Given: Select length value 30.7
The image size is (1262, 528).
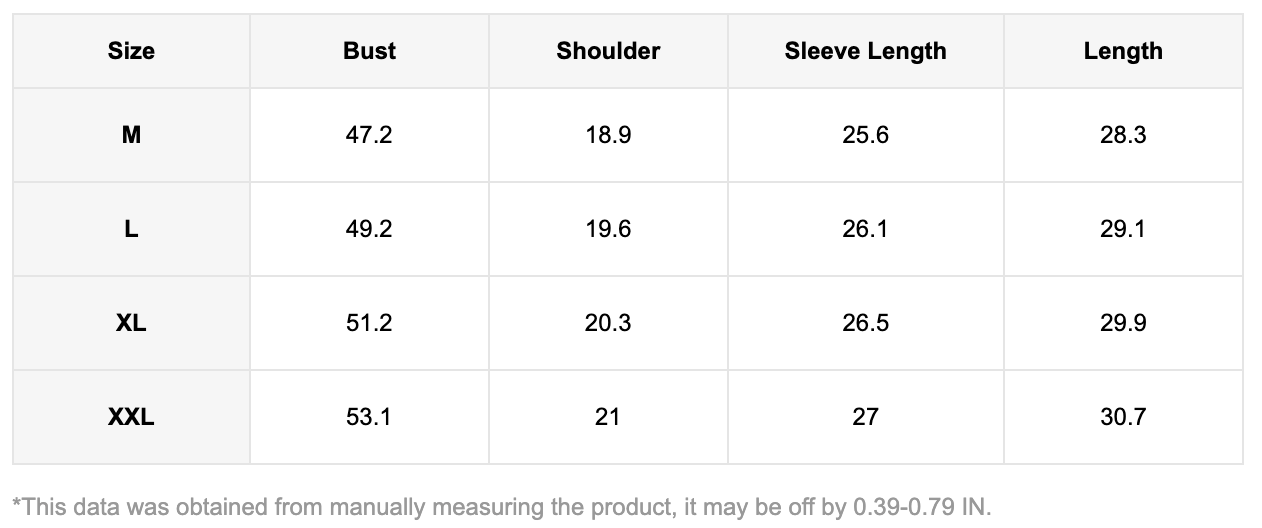Looking at the screenshot, I should tap(1123, 417).
